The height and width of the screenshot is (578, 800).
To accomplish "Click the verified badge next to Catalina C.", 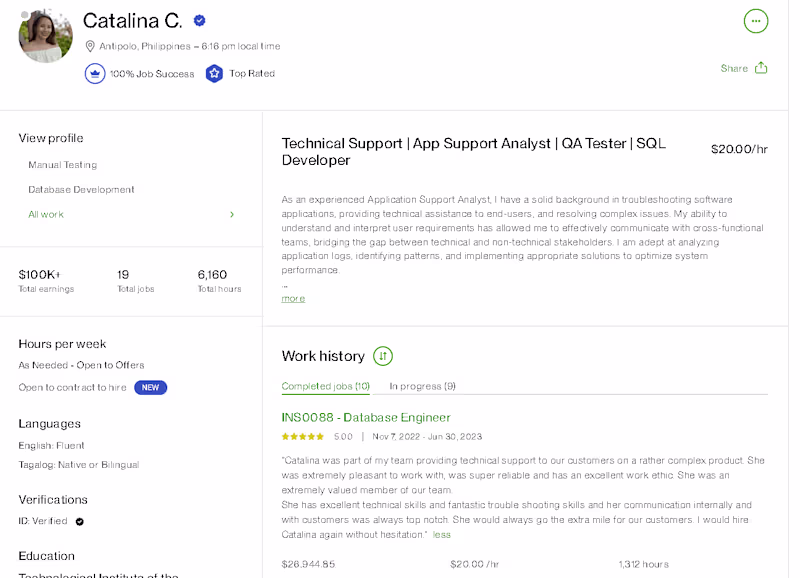I will 200,20.
